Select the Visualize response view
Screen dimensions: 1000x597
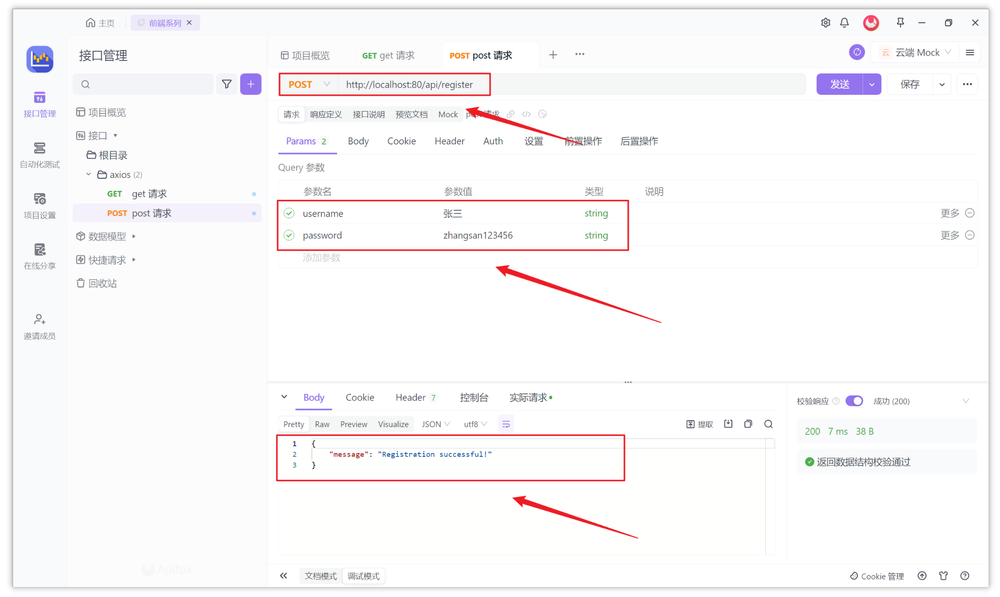click(x=393, y=424)
